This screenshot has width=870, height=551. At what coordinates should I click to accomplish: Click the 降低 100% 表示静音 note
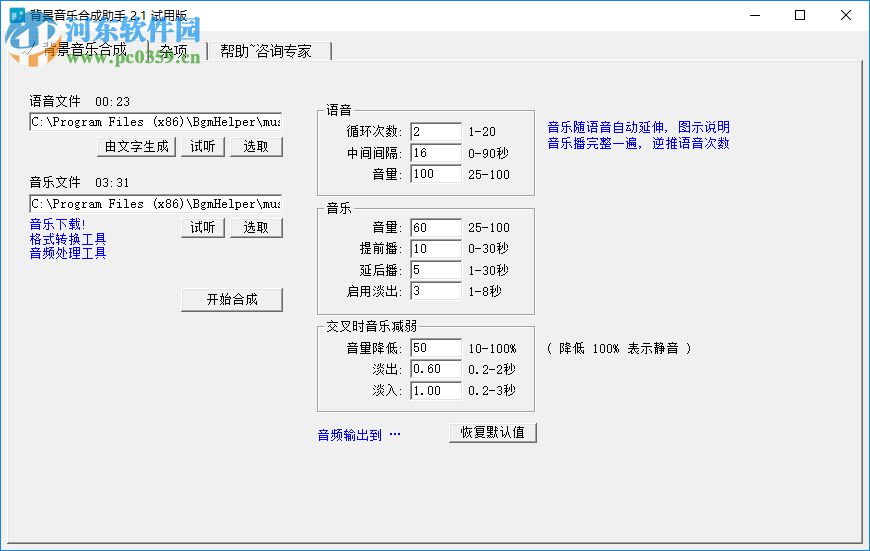(619, 348)
